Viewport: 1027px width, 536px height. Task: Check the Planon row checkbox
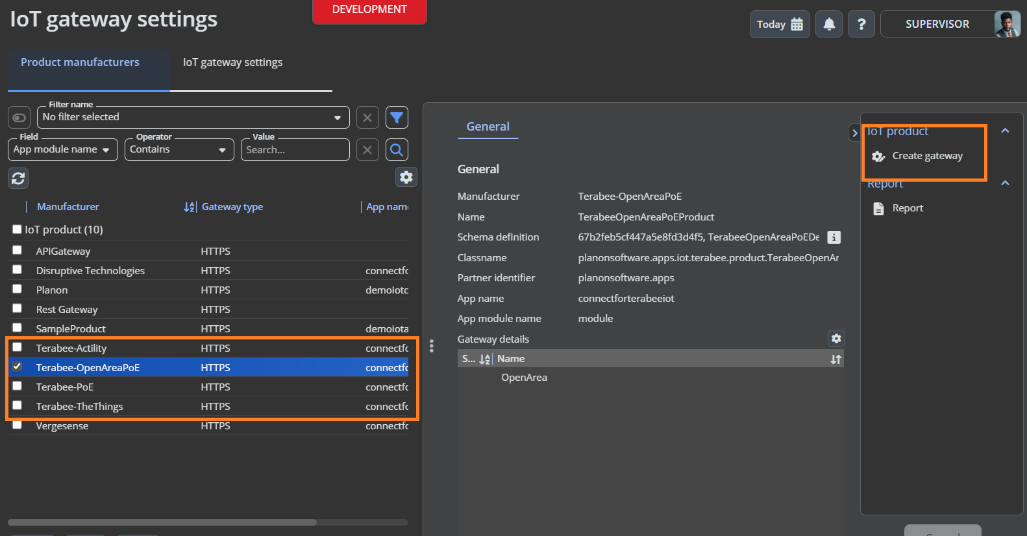tap(17, 289)
